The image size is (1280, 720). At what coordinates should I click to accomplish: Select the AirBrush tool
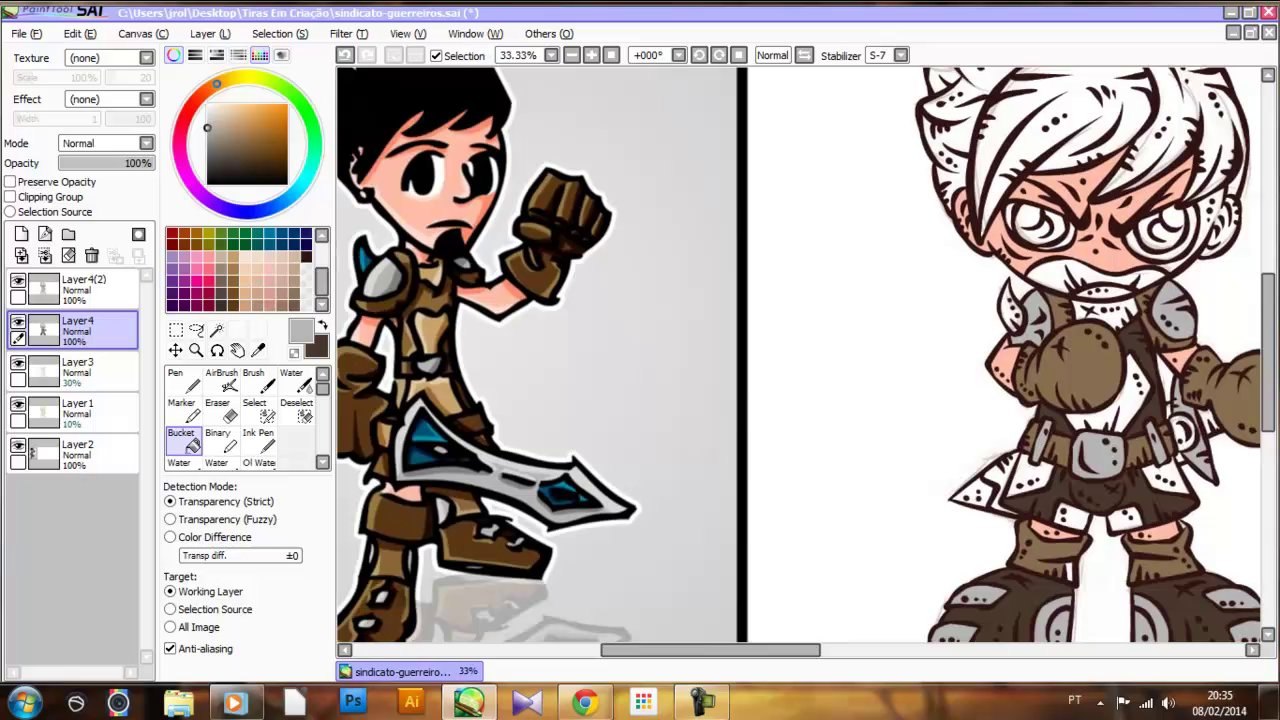click(x=221, y=381)
